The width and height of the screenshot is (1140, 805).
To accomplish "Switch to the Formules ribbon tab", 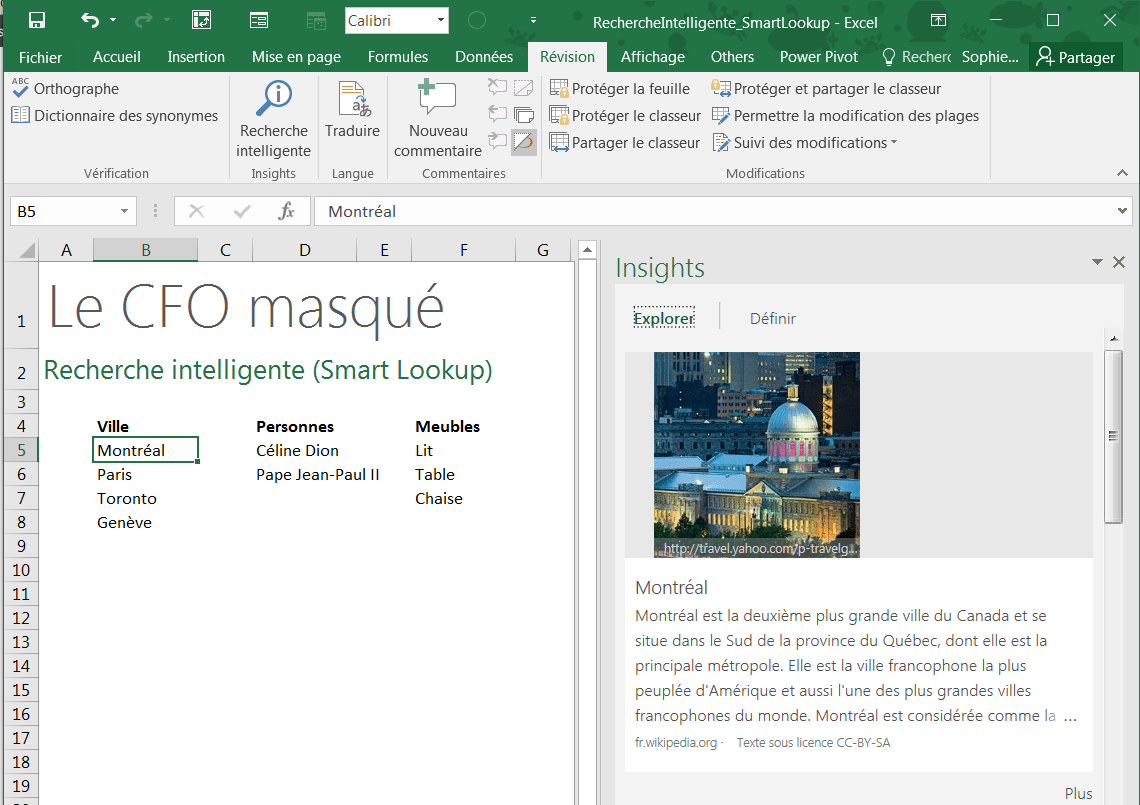I will click(x=397, y=57).
